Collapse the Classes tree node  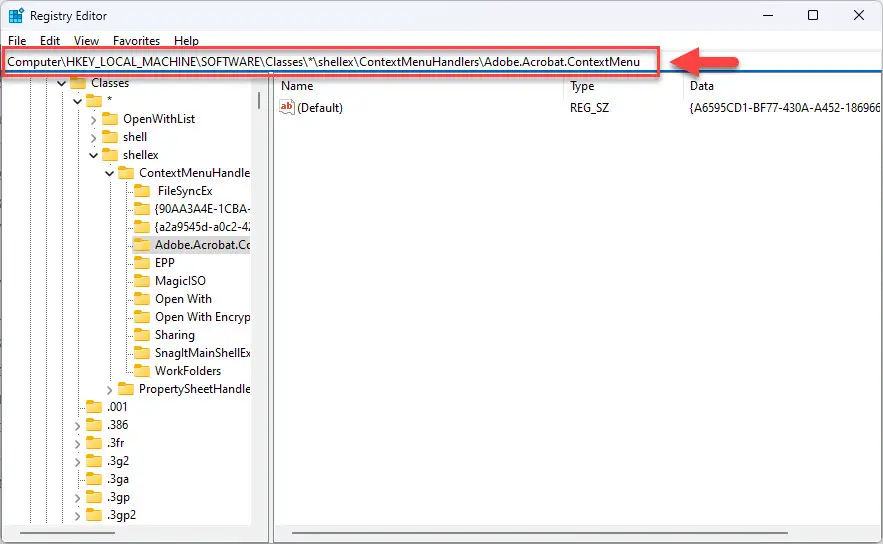61,83
